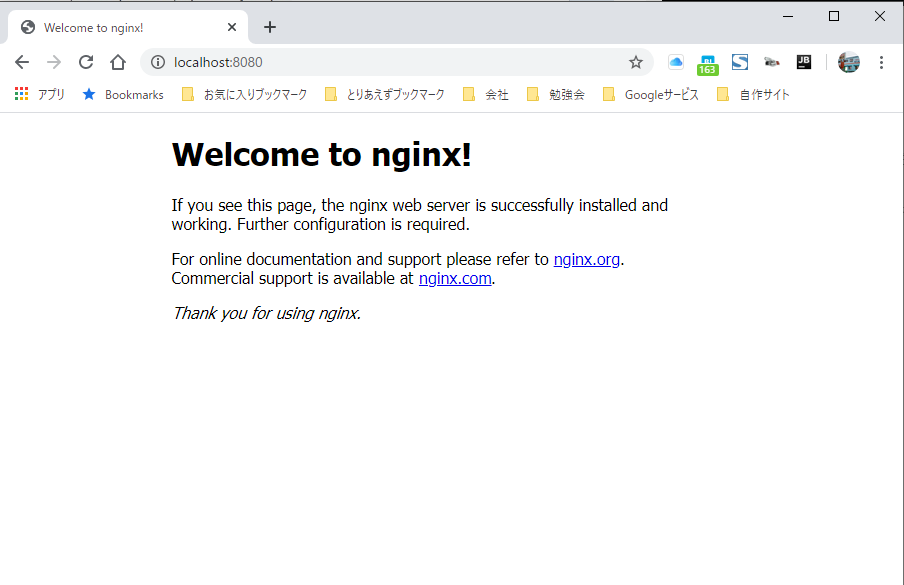Open the blue S extension icon
The width and height of the screenshot is (904, 585).
pos(740,62)
